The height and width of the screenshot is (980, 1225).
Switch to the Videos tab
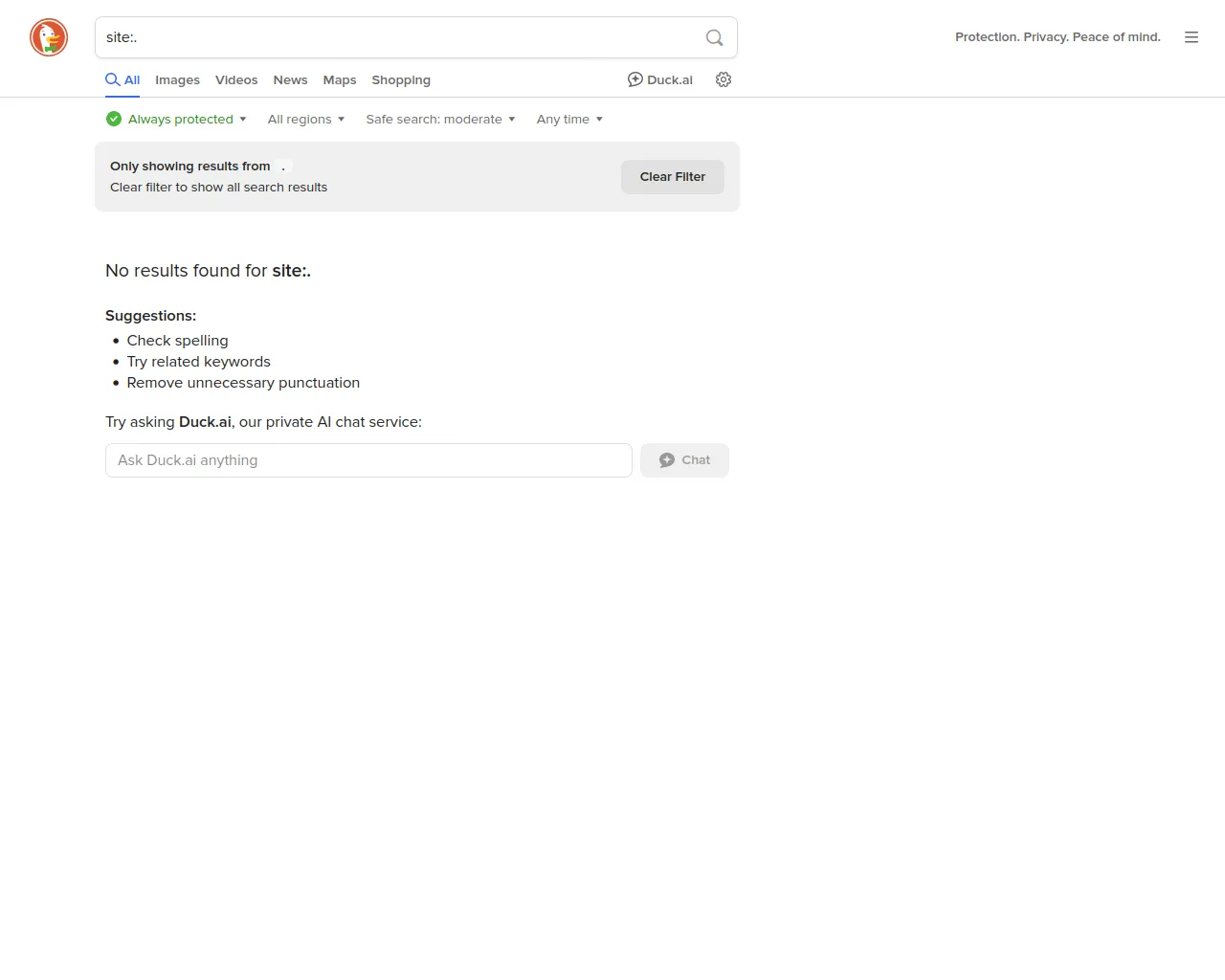236,80
